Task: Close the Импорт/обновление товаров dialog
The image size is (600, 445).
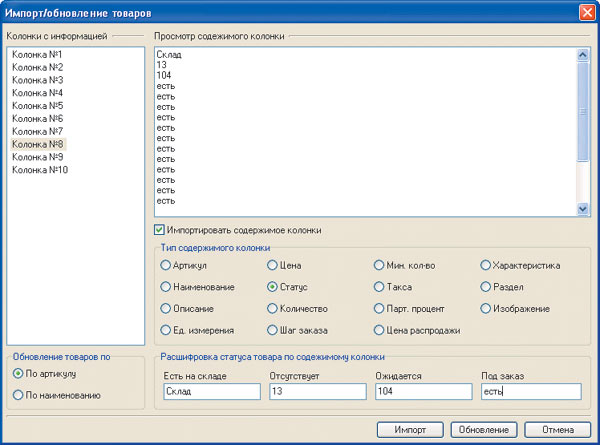Action: pyautogui.click(x=587, y=12)
